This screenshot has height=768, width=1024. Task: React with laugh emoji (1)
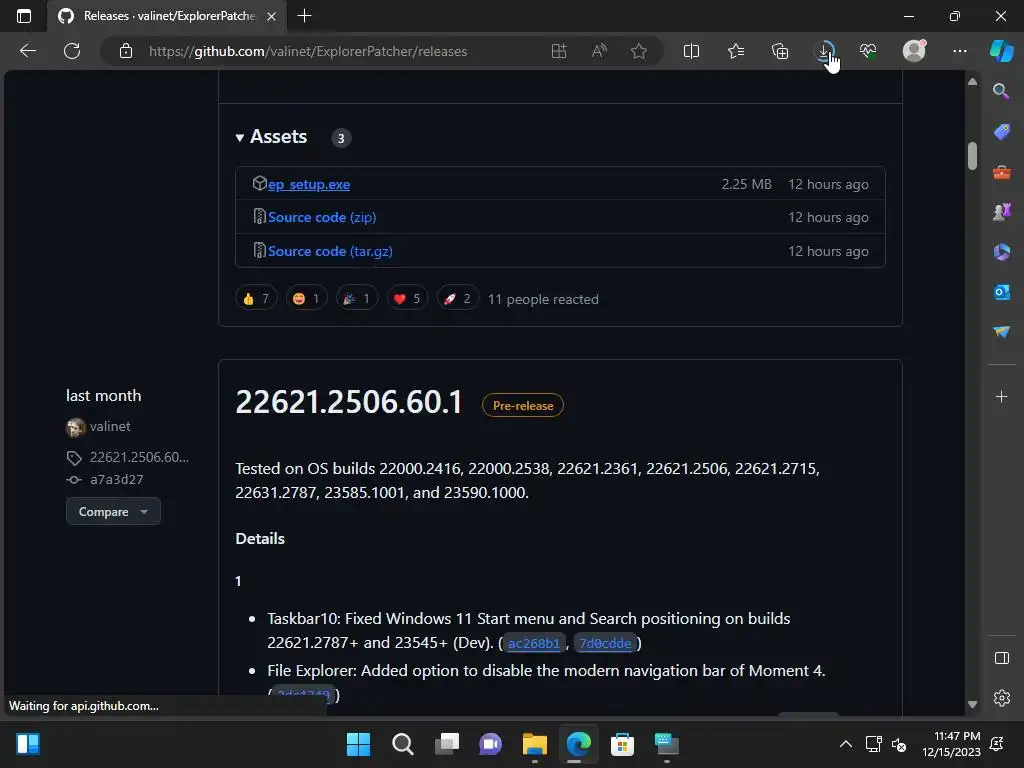(x=306, y=298)
